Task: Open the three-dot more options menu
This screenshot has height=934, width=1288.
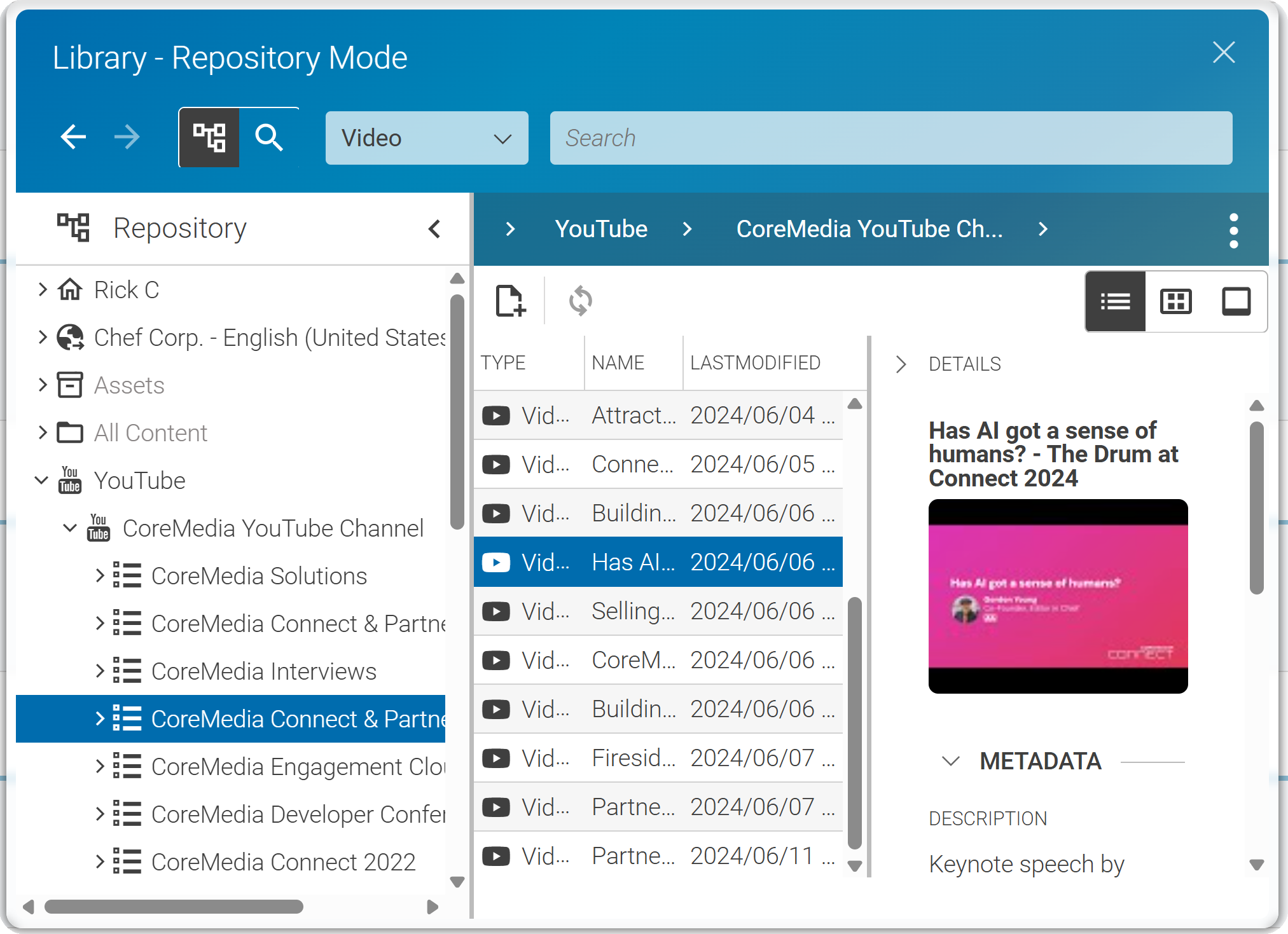Action: point(1233,230)
